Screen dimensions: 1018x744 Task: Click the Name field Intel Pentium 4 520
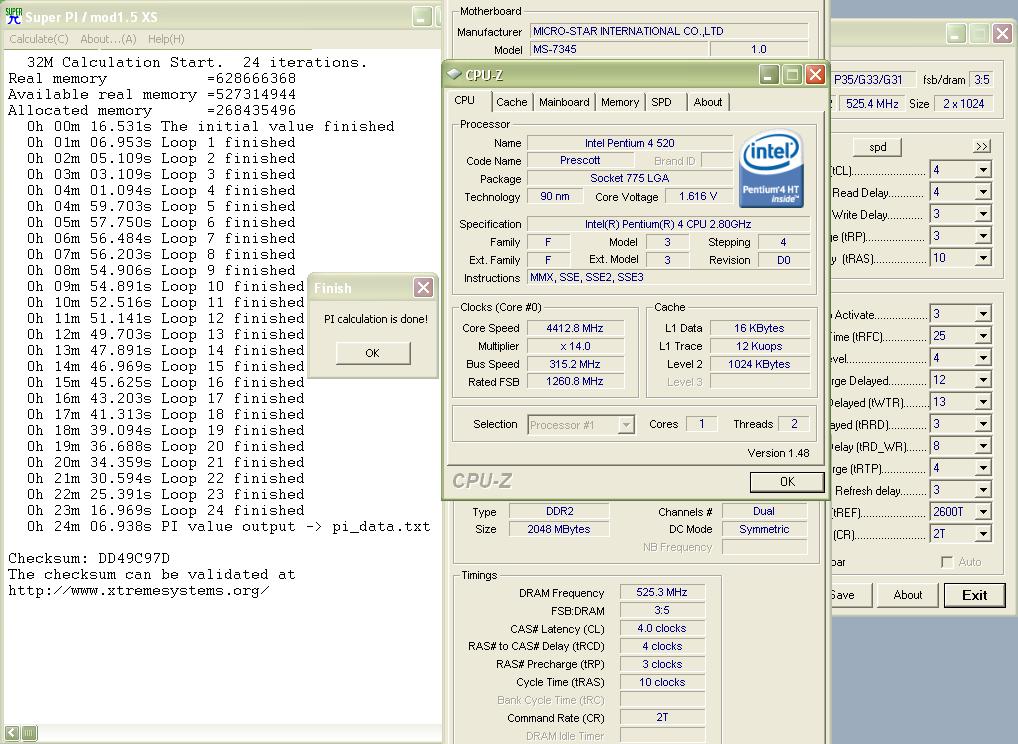(x=629, y=143)
